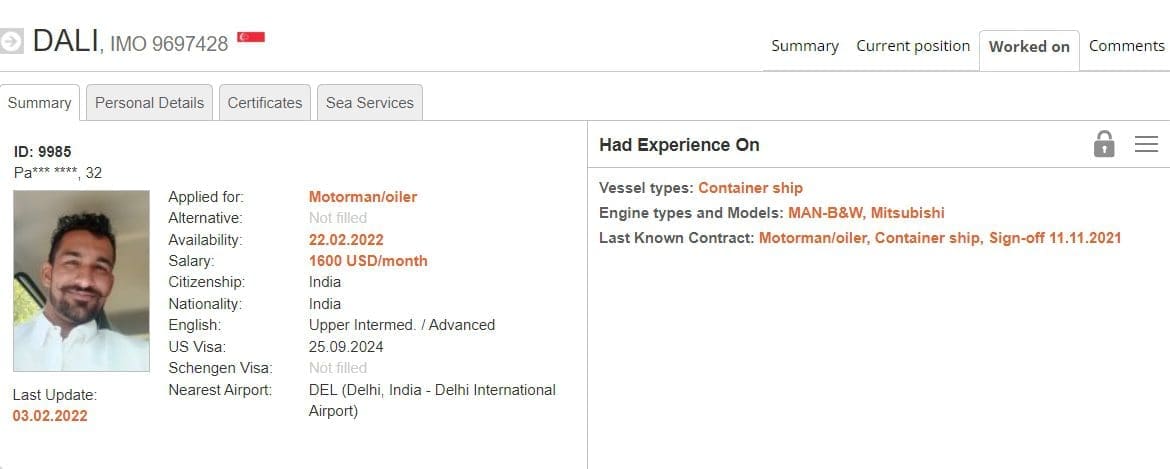Click the Singapore flag icon

pyautogui.click(x=251, y=39)
